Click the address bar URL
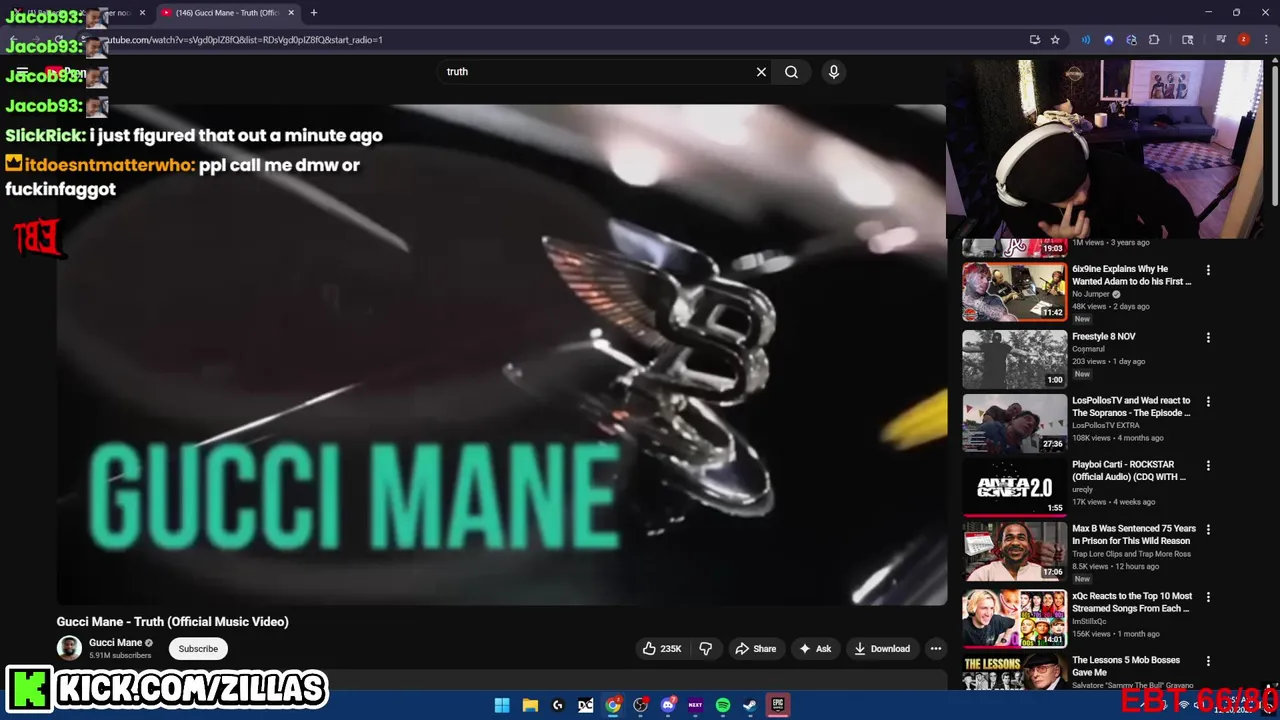This screenshot has width=1280, height=720. point(245,40)
